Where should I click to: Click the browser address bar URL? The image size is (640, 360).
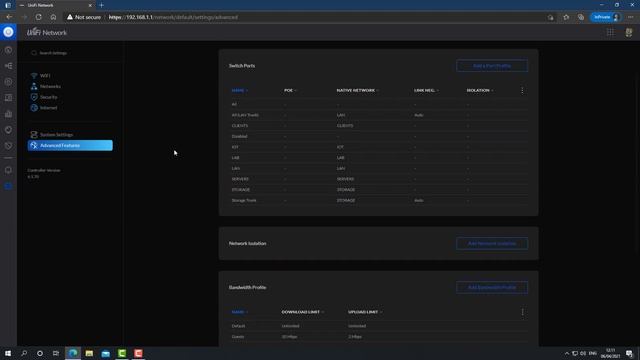pyautogui.click(x=173, y=17)
